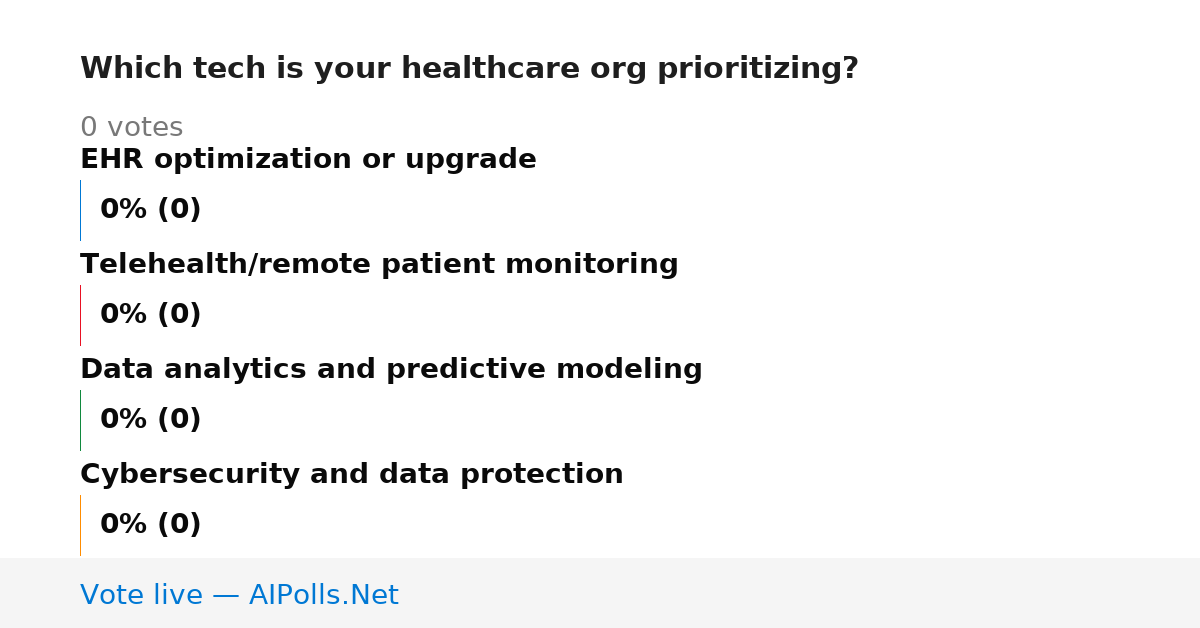Viewport: 1200px width, 628px height.
Task: Click the word prioritizing in the title
Action: tap(757, 70)
